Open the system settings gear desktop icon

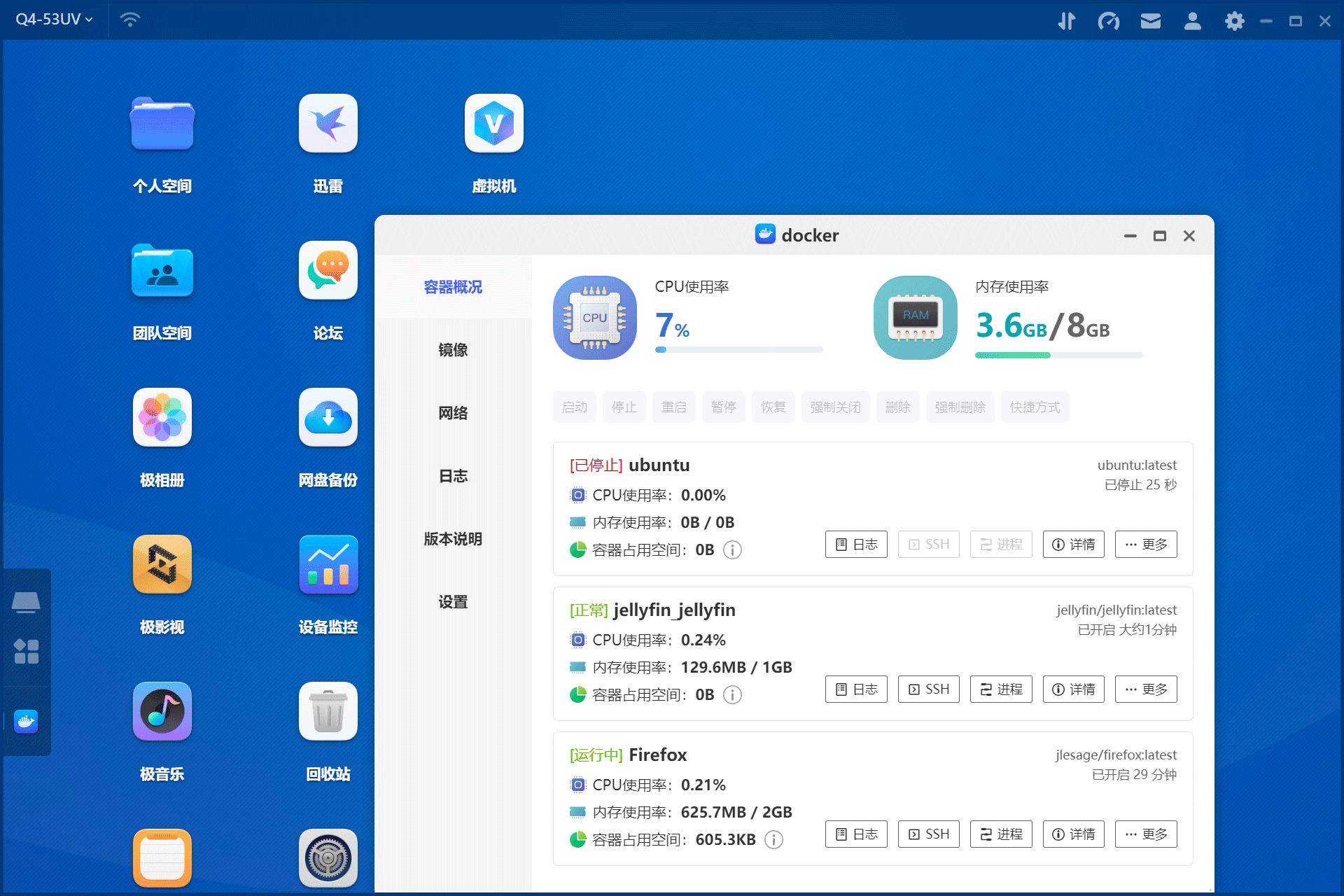328,858
